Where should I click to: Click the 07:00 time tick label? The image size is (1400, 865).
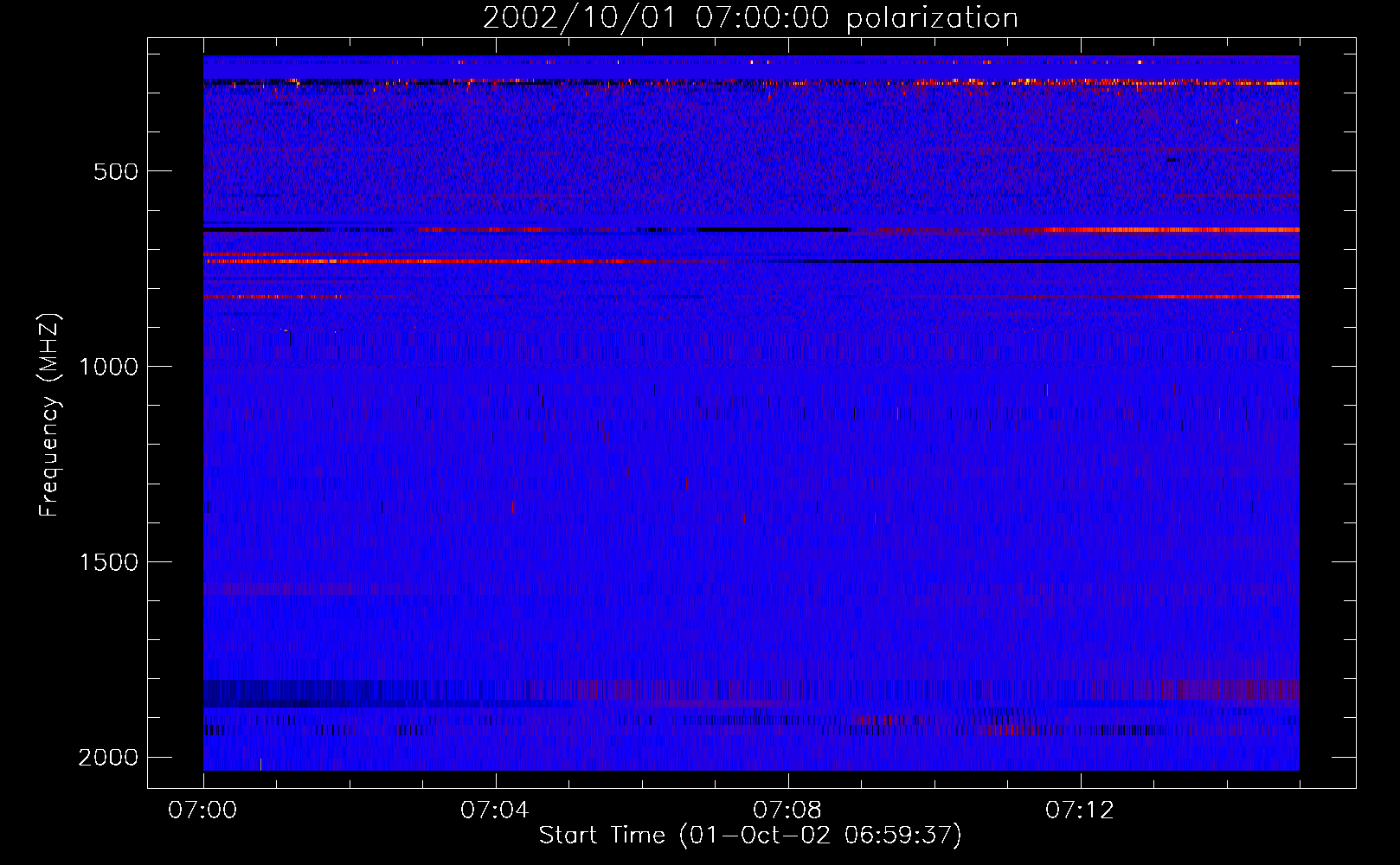point(202,811)
